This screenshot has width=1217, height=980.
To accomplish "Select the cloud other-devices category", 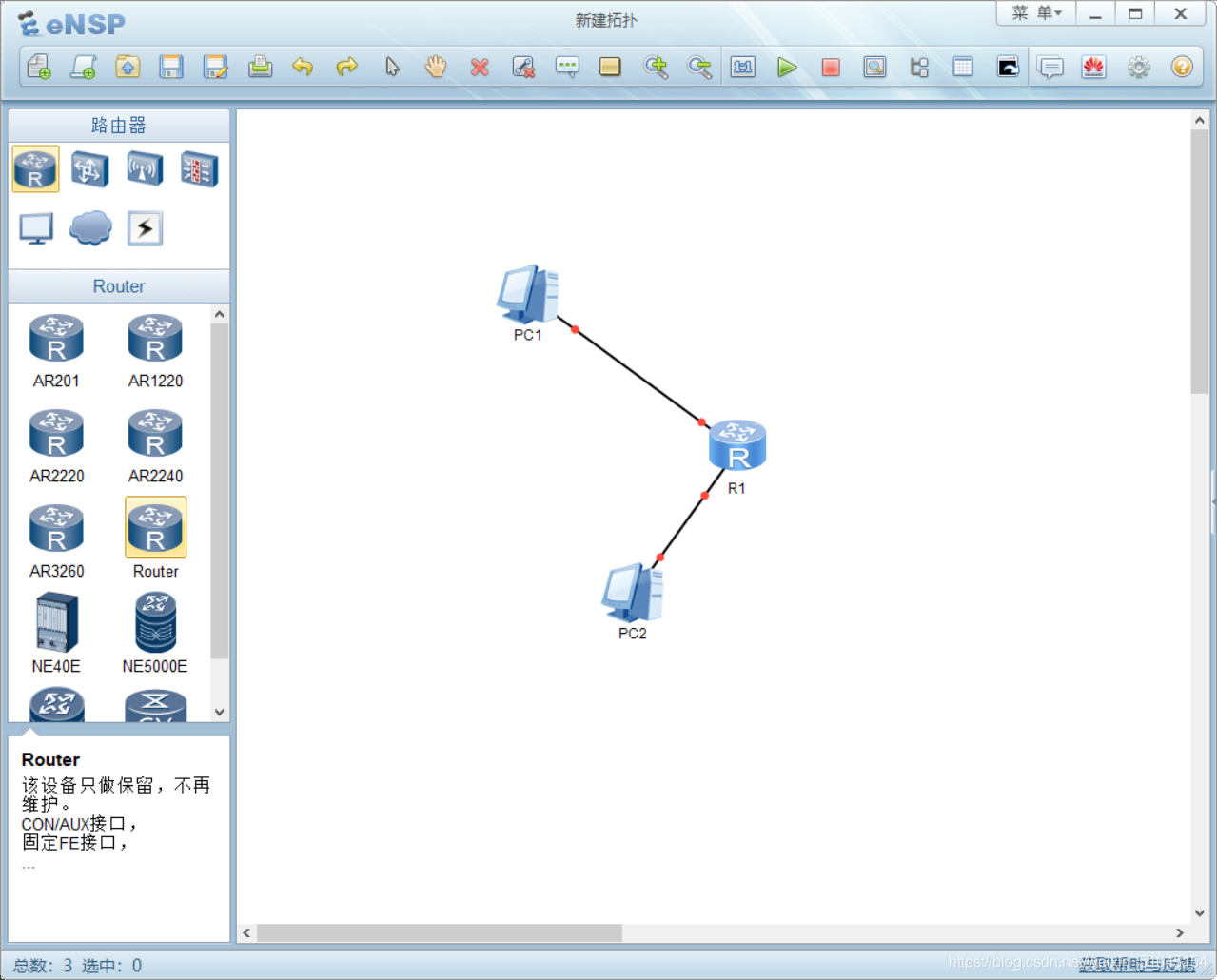I will point(90,228).
